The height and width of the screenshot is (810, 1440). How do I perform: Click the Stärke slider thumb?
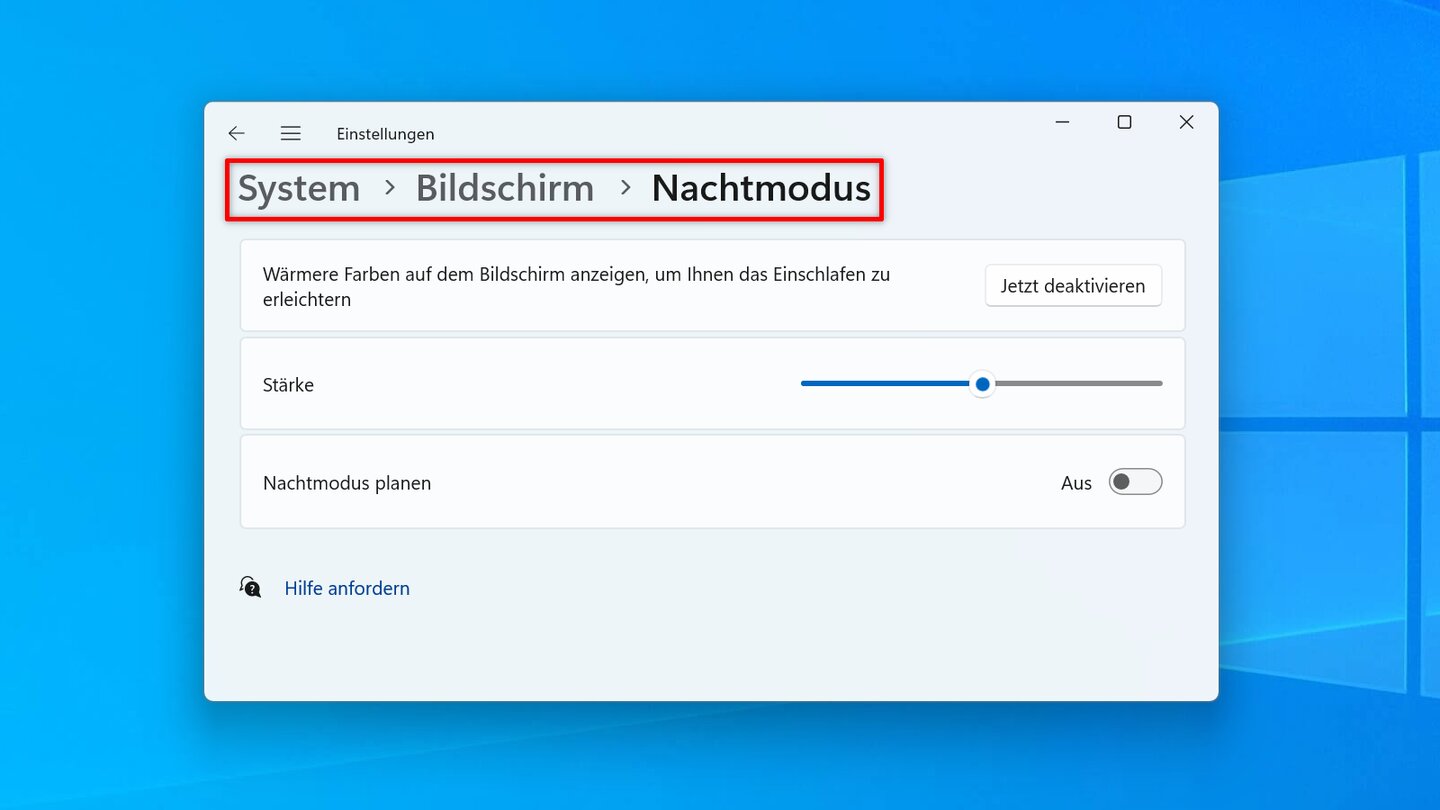point(982,384)
